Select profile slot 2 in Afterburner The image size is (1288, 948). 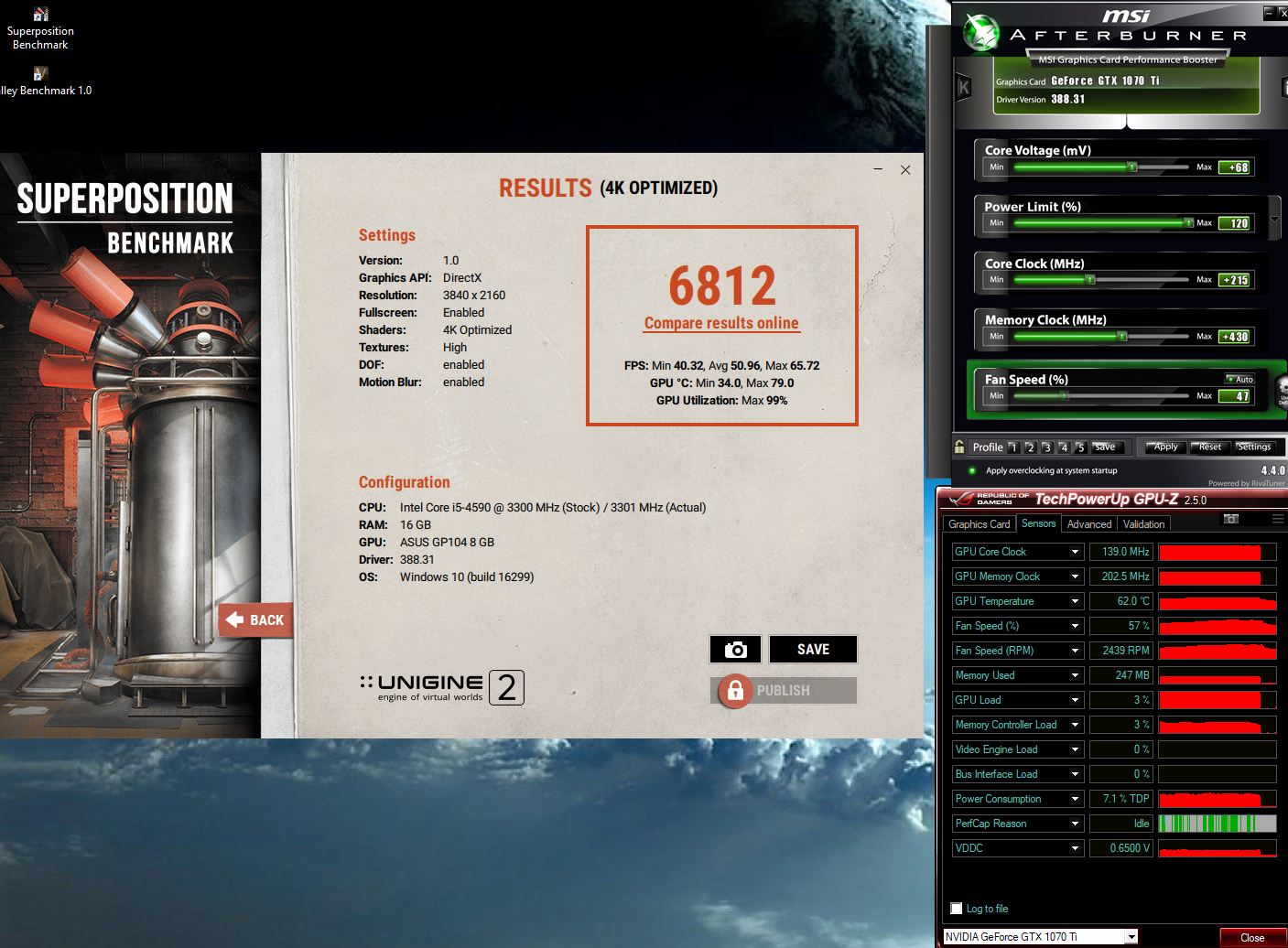1031,447
